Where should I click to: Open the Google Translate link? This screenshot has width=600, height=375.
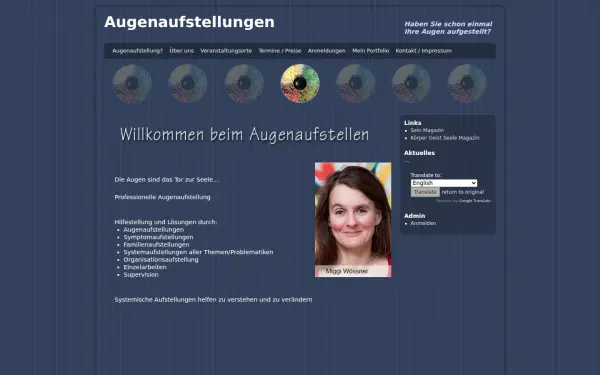474,201
